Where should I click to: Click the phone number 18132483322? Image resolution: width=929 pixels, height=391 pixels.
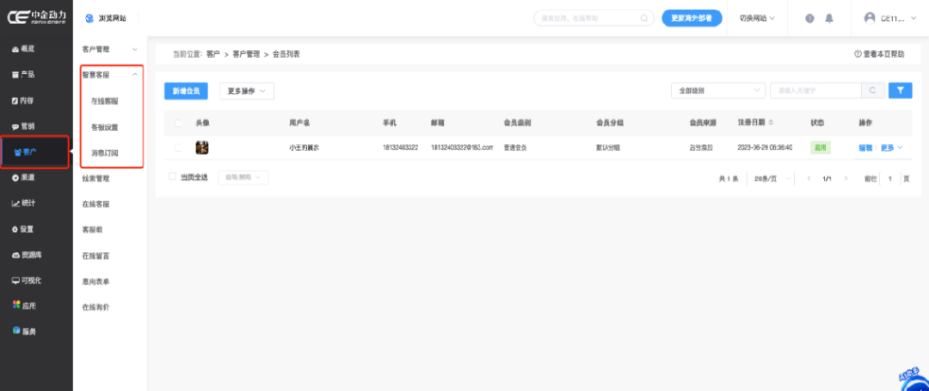tap(400, 148)
